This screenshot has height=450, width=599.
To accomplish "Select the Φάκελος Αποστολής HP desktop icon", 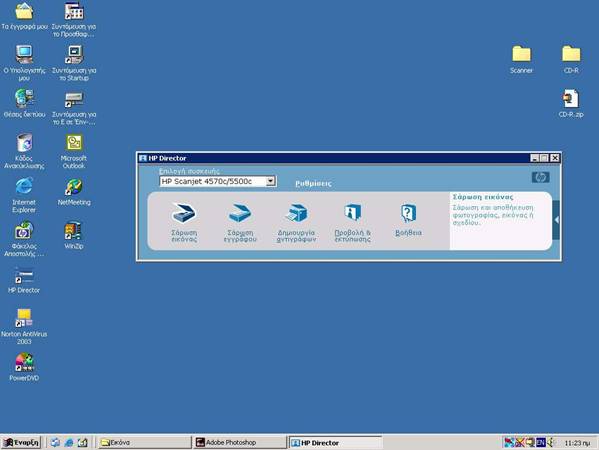I will pyautogui.click(x=24, y=239).
